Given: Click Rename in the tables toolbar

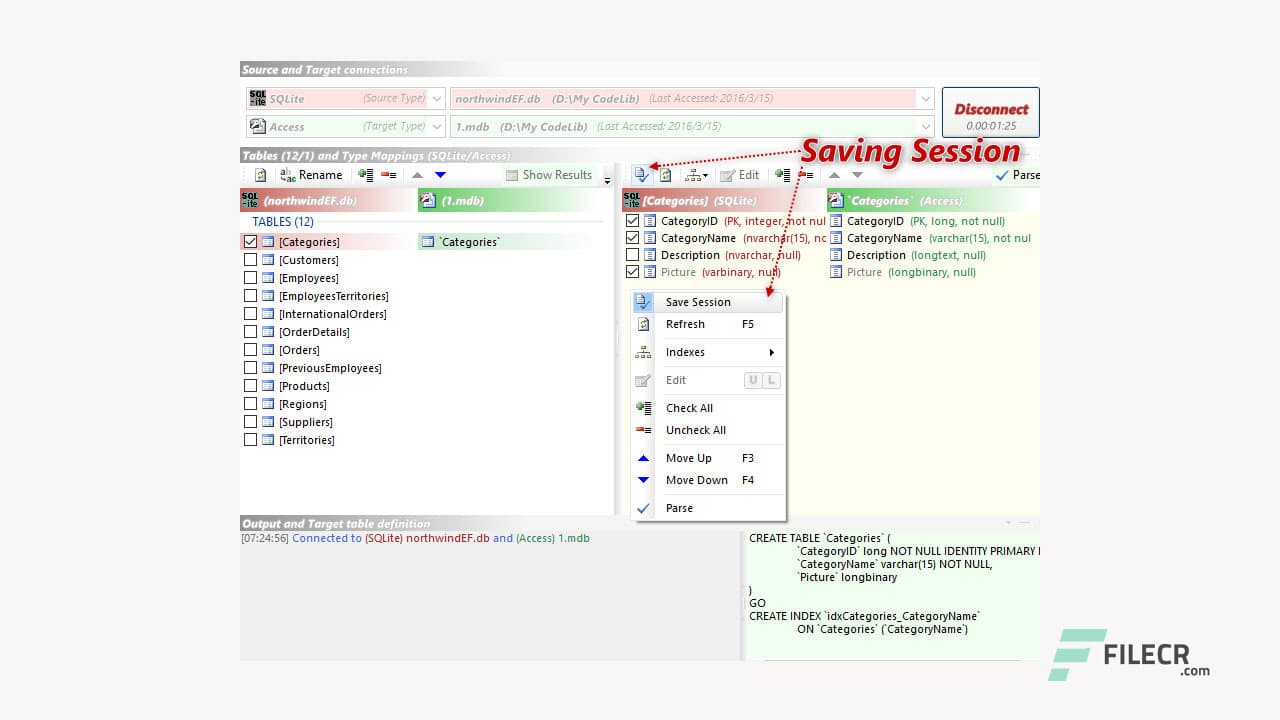Looking at the screenshot, I should pos(311,175).
